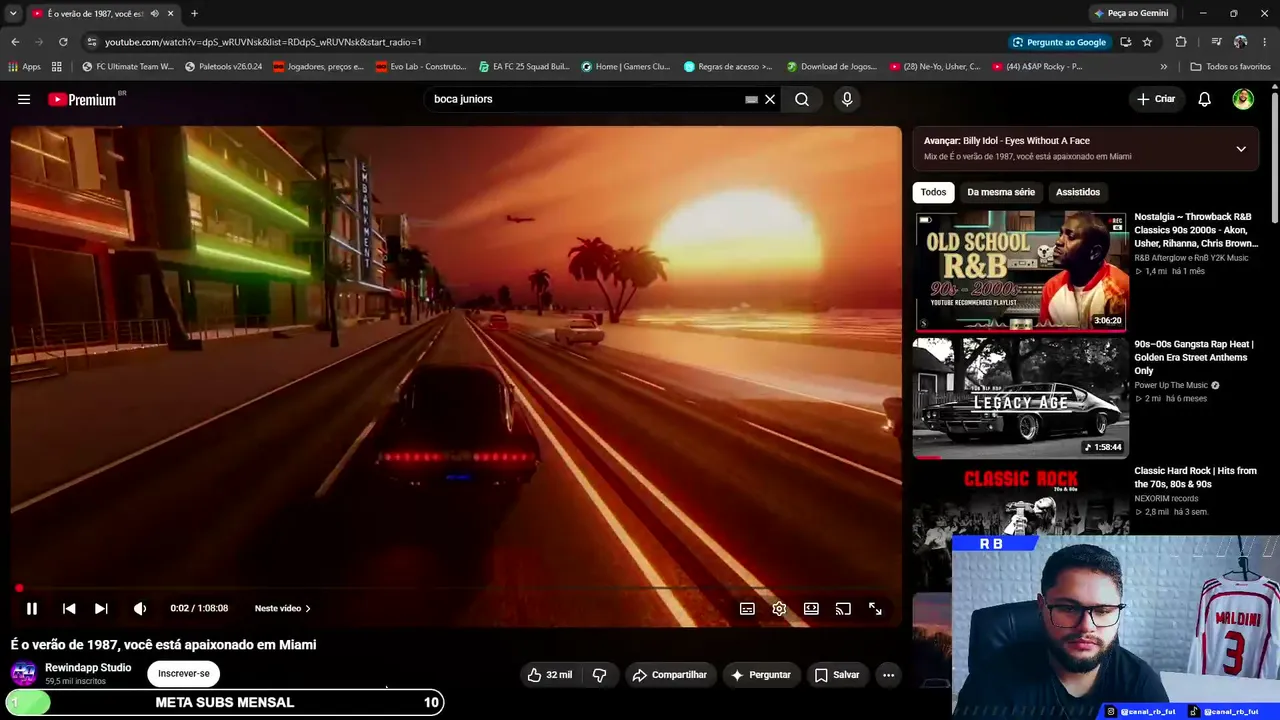Skip to previous video
This screenshot has width=1280, height=720.
coord(69,608)
